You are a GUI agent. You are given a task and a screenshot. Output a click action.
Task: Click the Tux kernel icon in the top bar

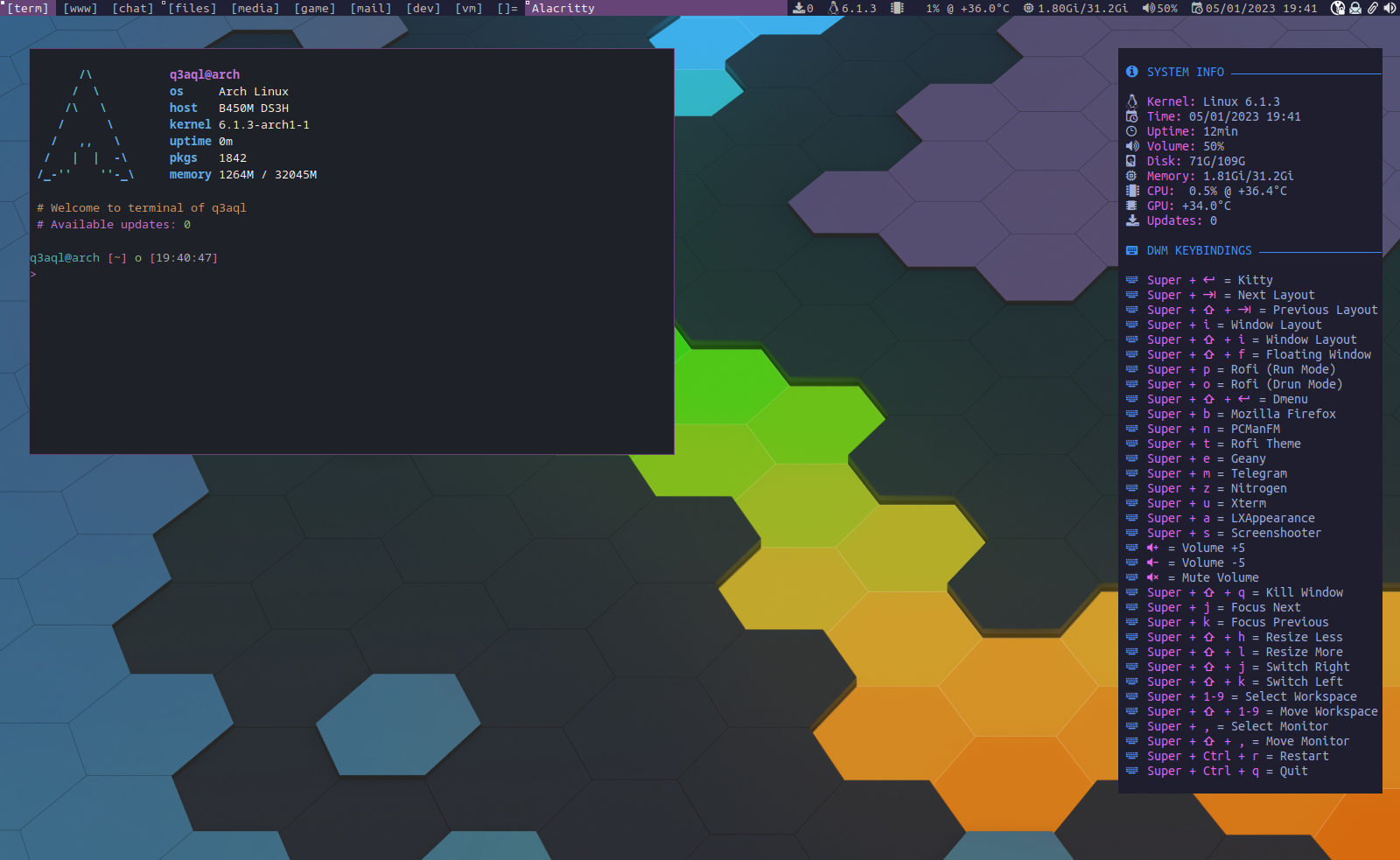[833, 8]
